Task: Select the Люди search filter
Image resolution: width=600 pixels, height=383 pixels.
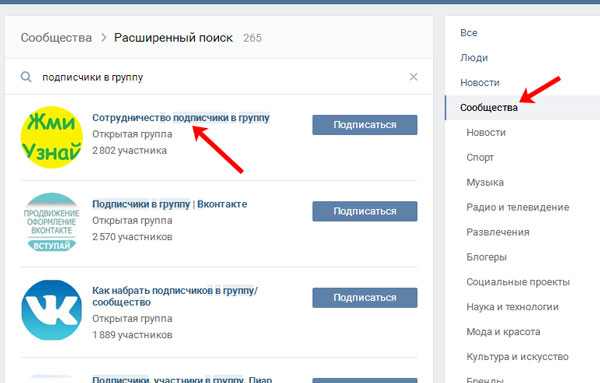Action: [x=474, y=58]
